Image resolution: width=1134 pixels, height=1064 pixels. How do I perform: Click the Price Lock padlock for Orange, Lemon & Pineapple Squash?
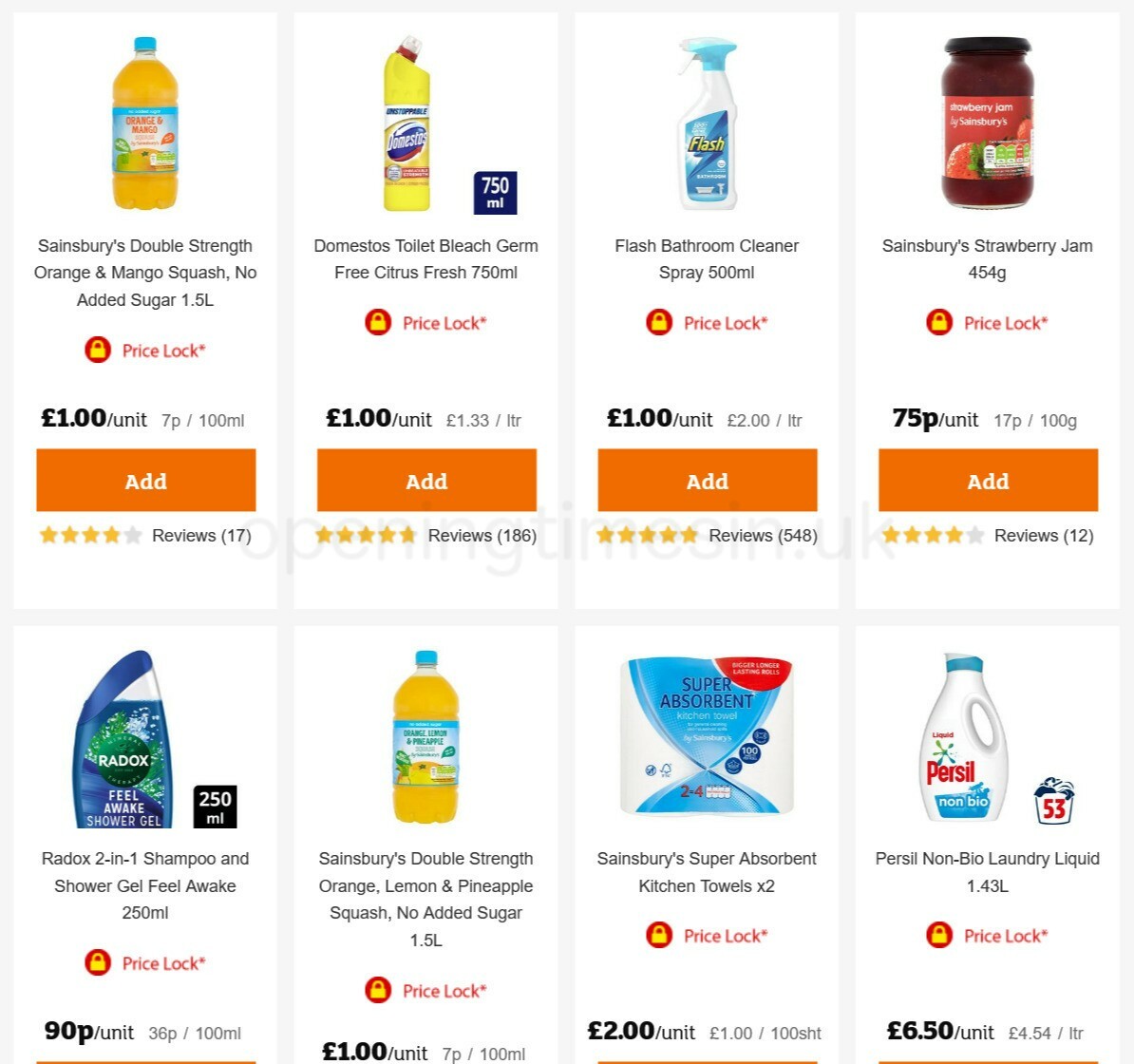(x=377, y=991)
